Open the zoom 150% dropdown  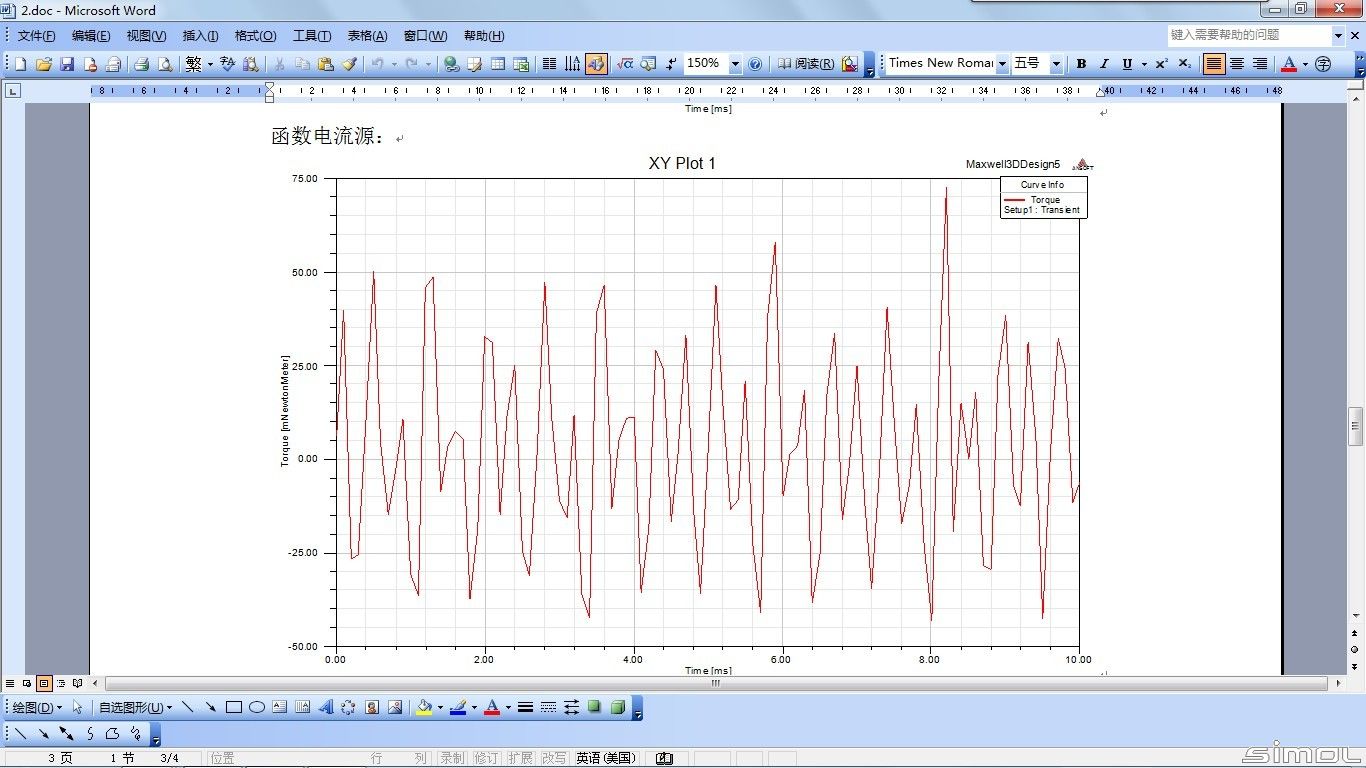[735, 64]
